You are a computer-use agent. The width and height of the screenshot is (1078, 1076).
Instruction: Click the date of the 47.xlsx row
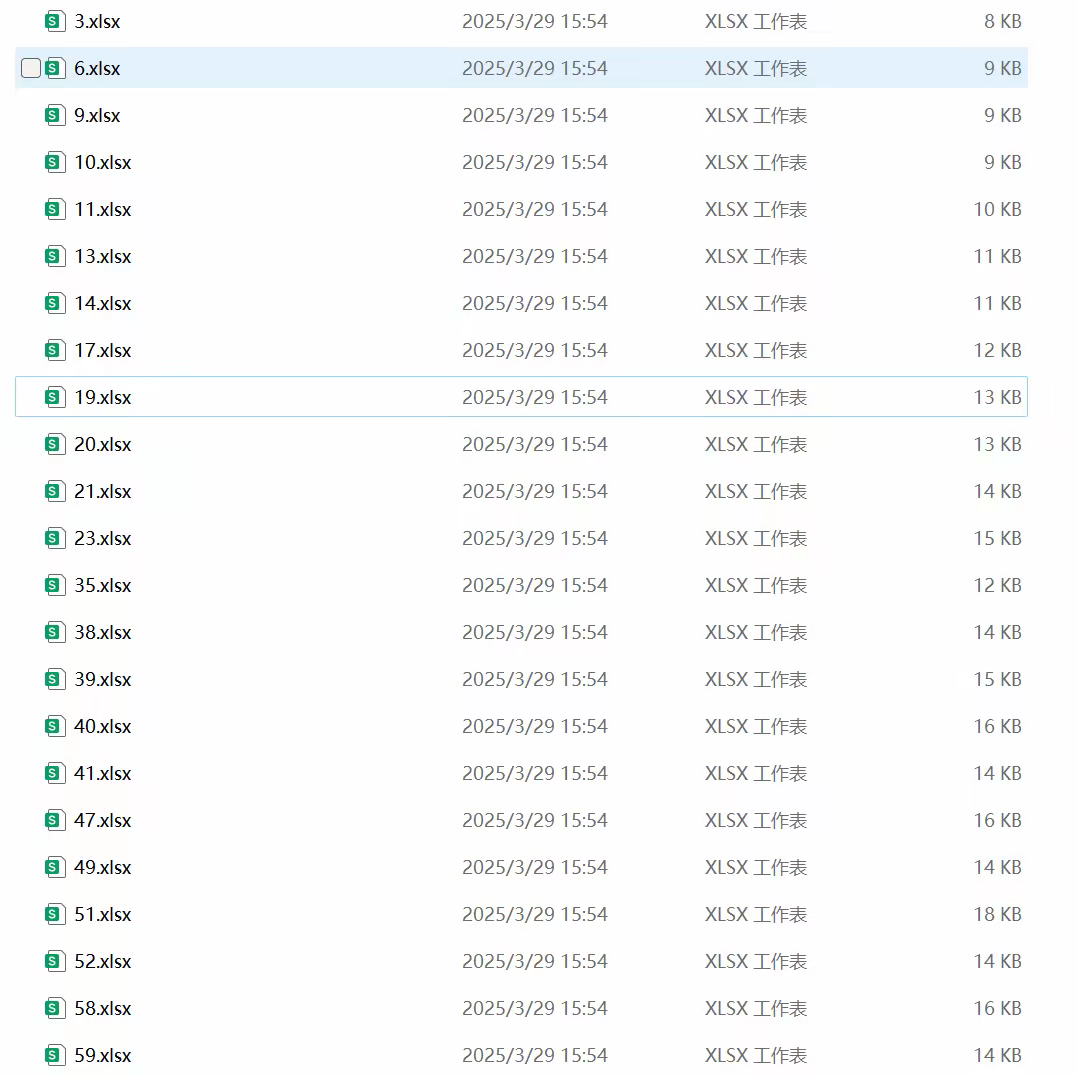pyautogui.click(x=535, y=820)
